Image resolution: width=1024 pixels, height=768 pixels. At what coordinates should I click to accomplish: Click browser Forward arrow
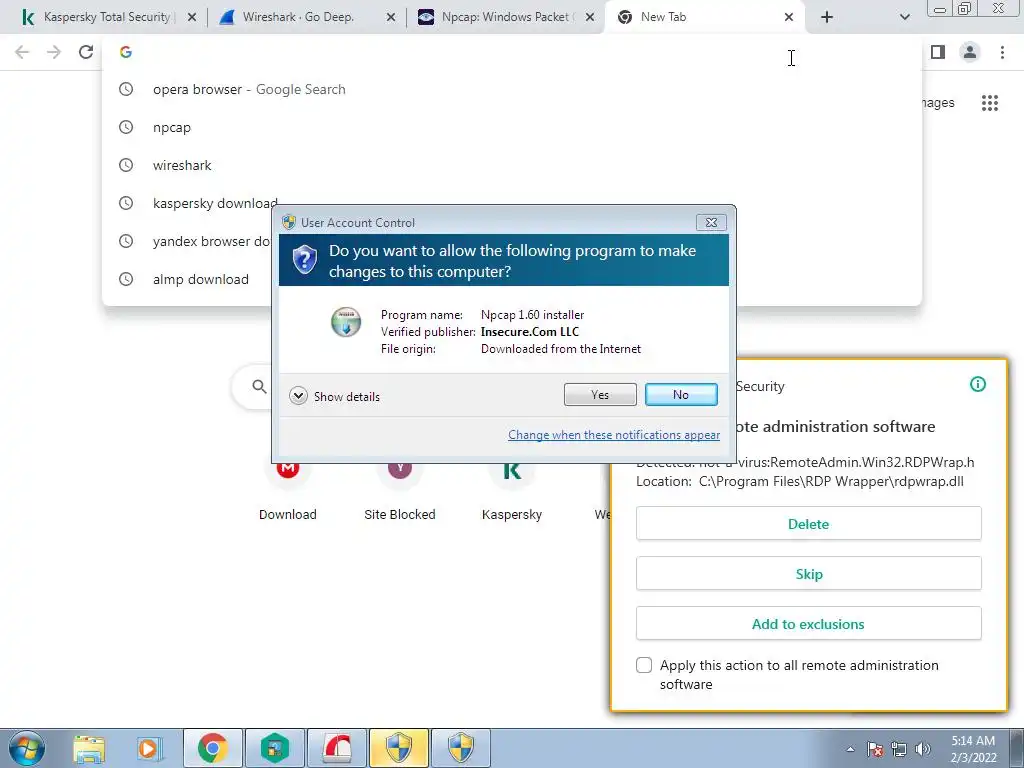coord(54,52)
